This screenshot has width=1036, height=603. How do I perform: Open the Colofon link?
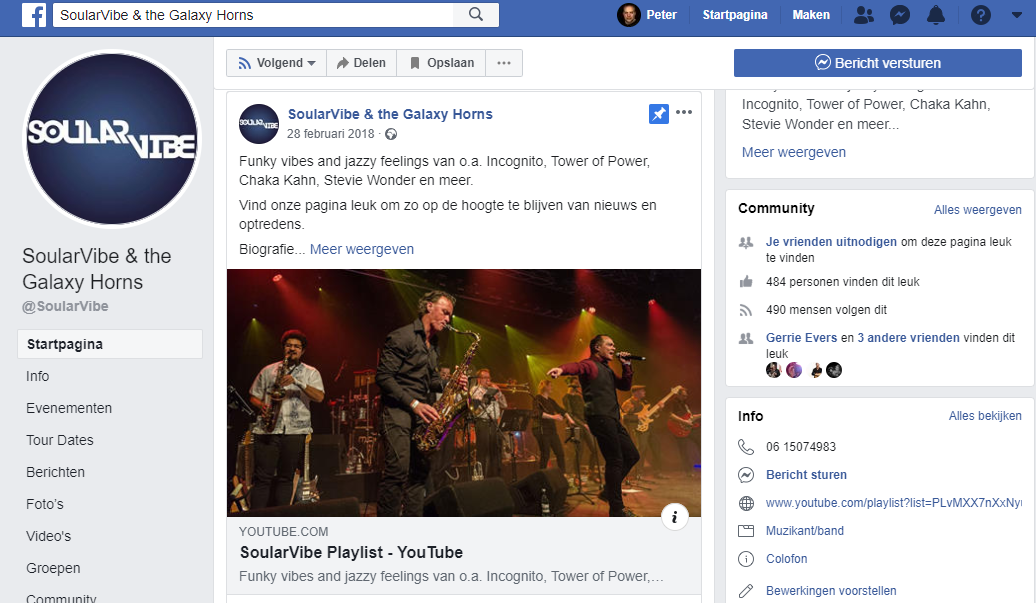[786, 559]
